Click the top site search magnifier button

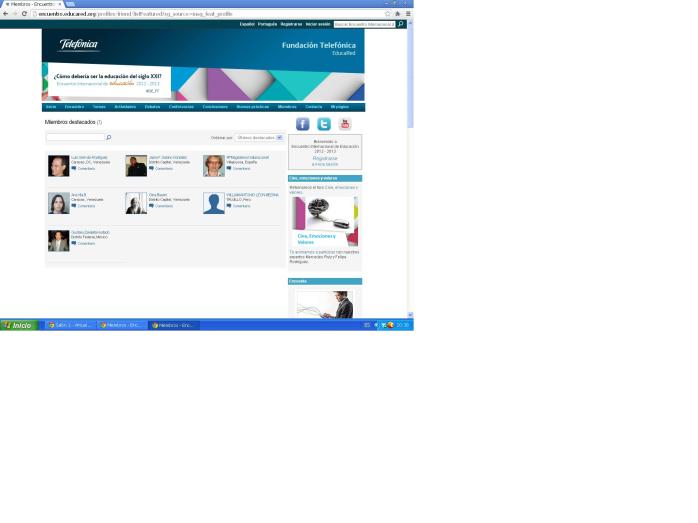(401, 24)
